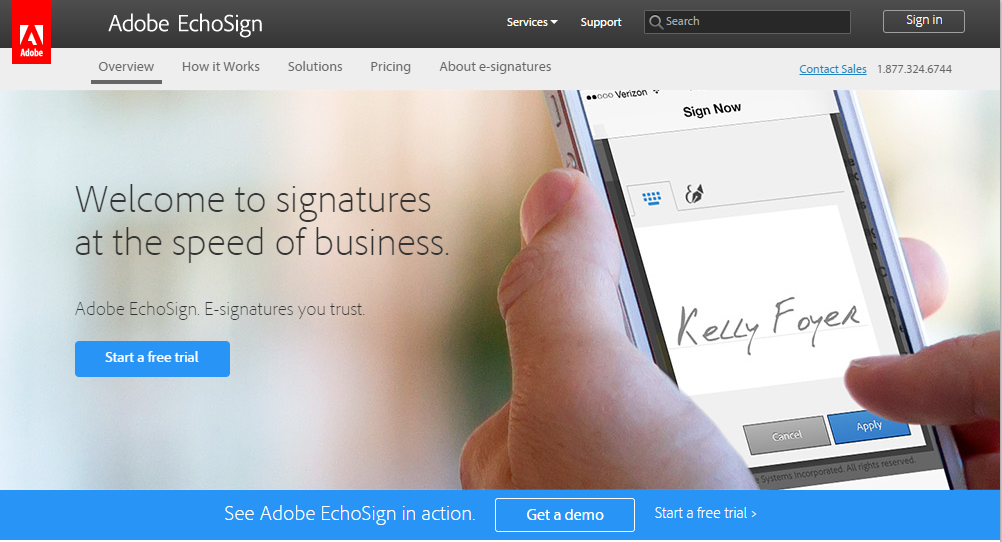The width and height of the screenshot is (1002, 542).
Task: Open About e-signatures tab
Action: pos(495,66)
